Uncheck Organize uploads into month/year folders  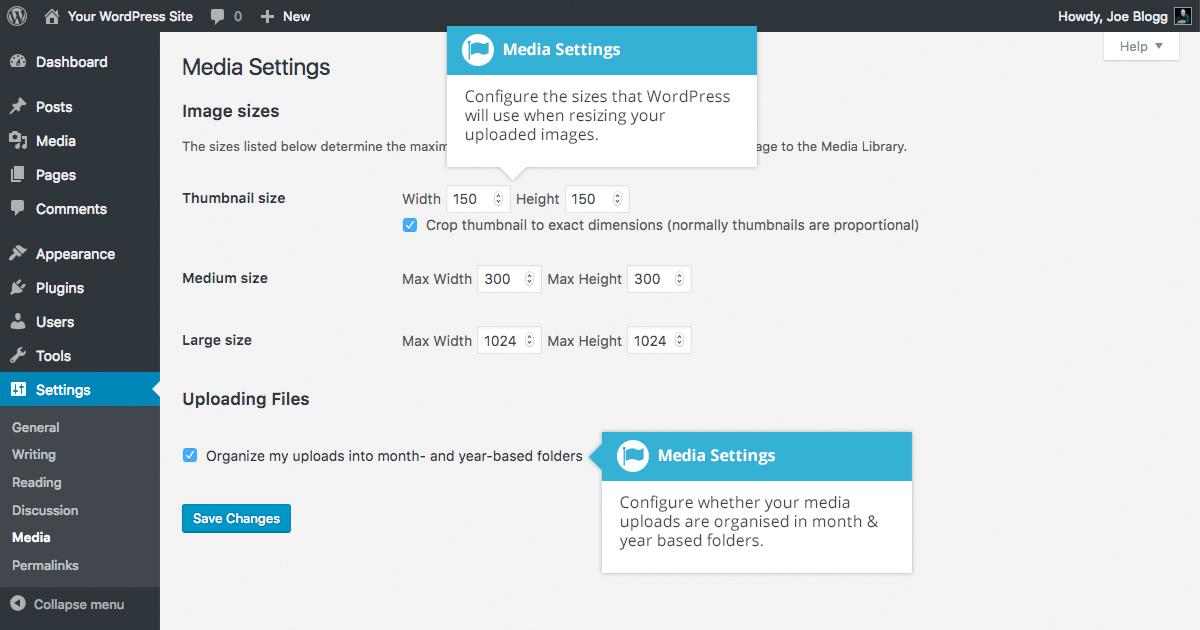click(190, 455)
